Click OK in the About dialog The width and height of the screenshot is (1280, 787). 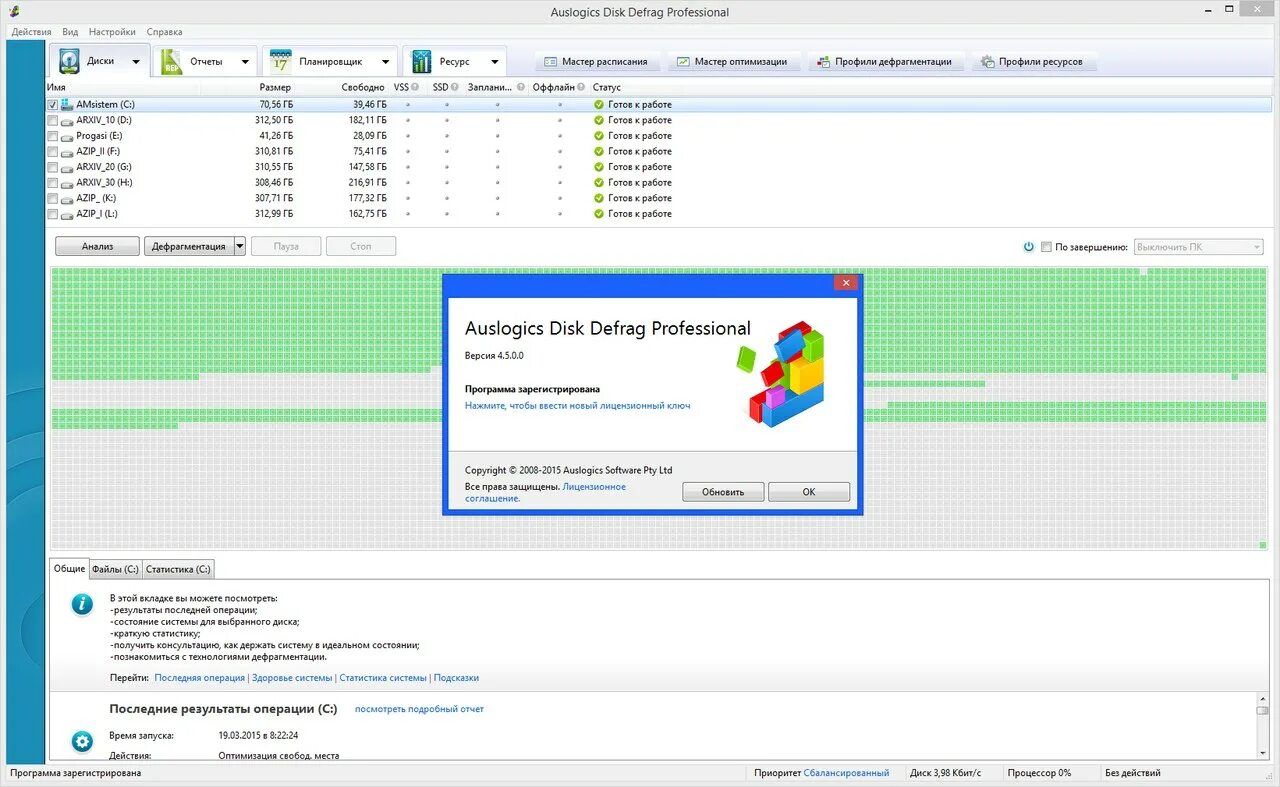(809, 492)
